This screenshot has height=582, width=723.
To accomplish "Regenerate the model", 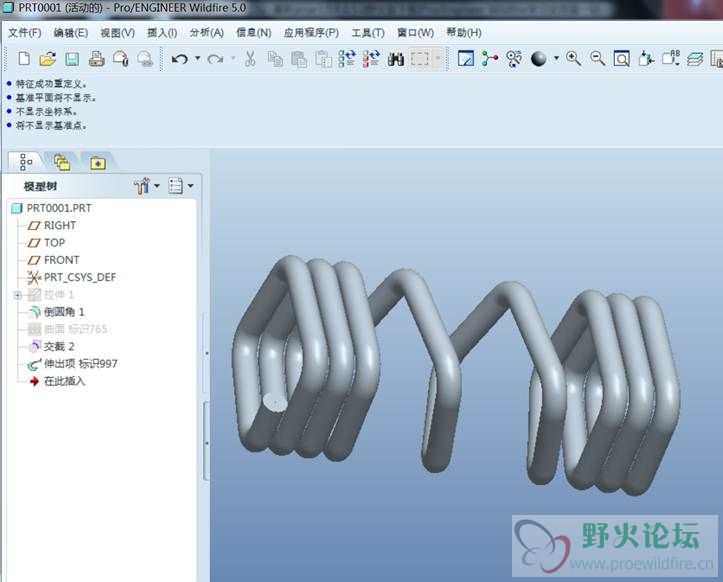I will pos(347,59).
